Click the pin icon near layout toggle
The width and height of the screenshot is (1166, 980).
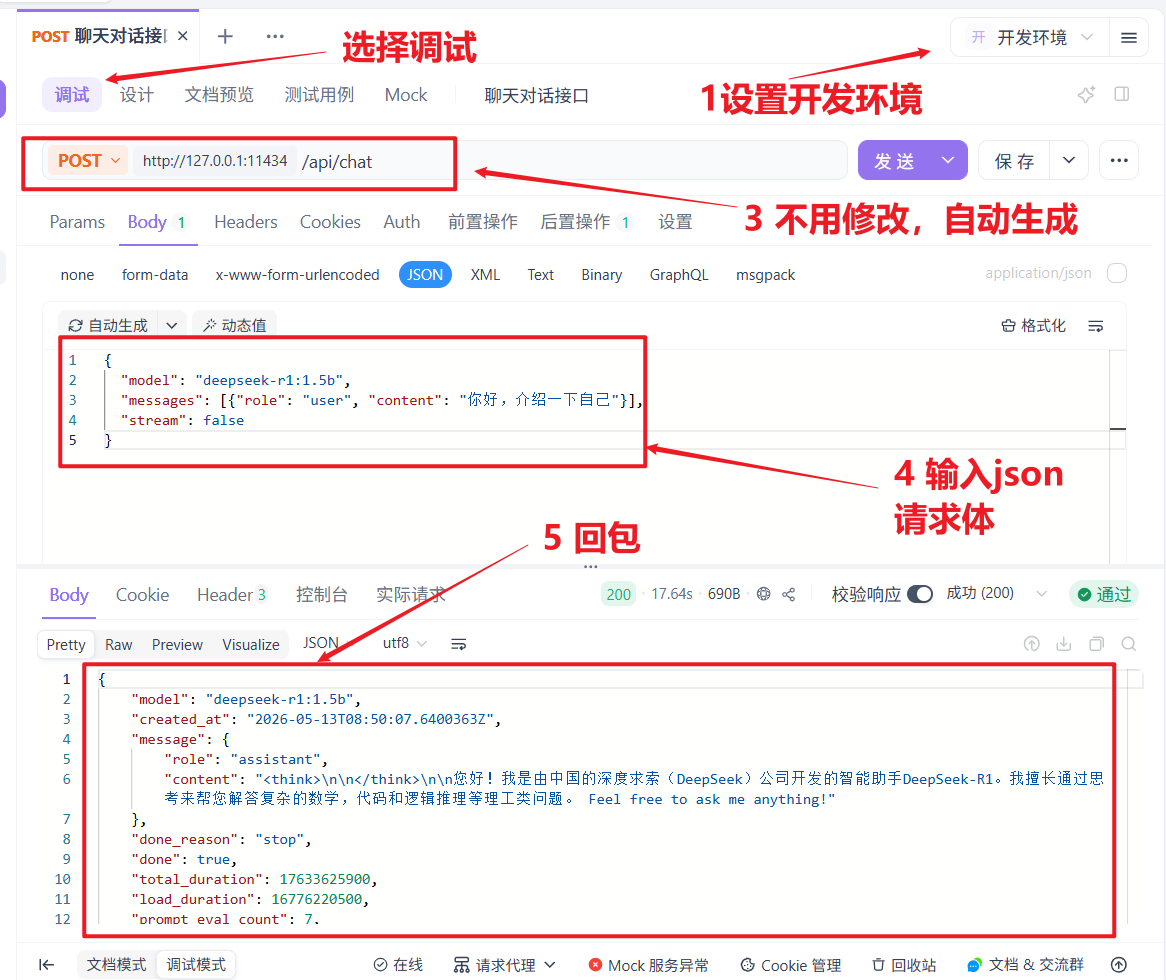1086,94
